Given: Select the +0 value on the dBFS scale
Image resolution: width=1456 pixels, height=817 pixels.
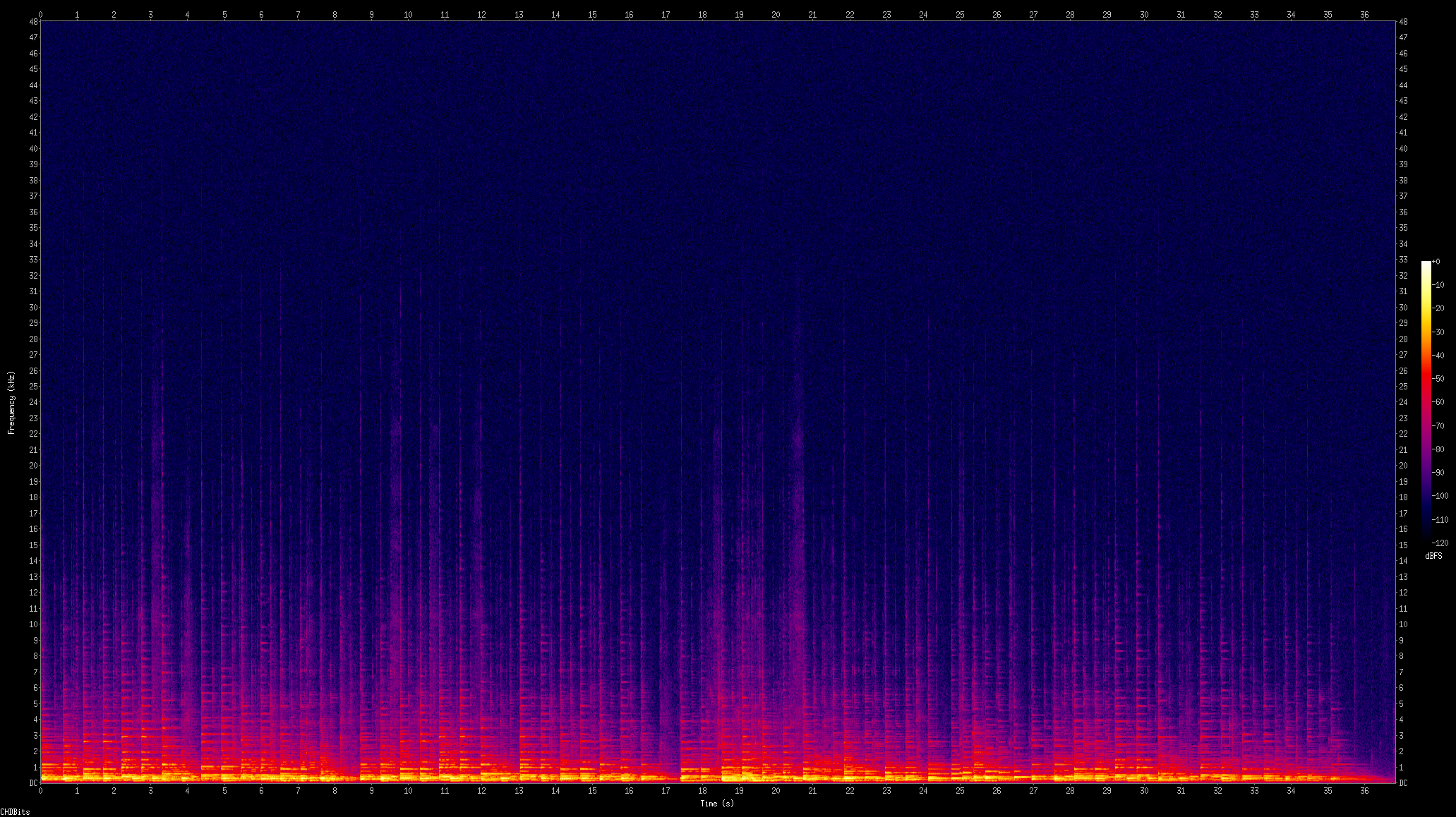Looking at the screenshot, I should (x=1436, y=261).
